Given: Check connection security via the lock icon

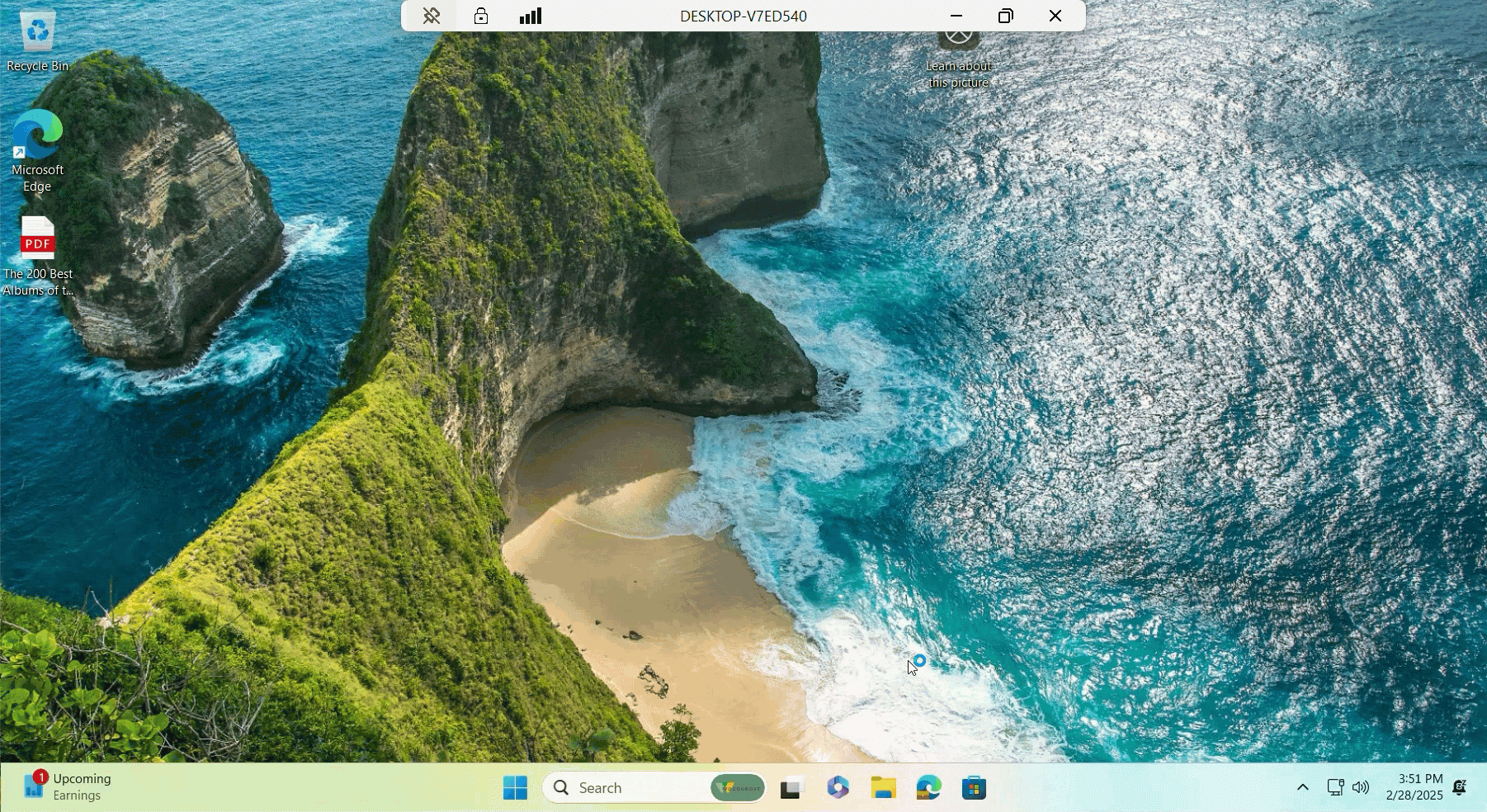Looking at the screenshot, I should (x=481, y=15).
